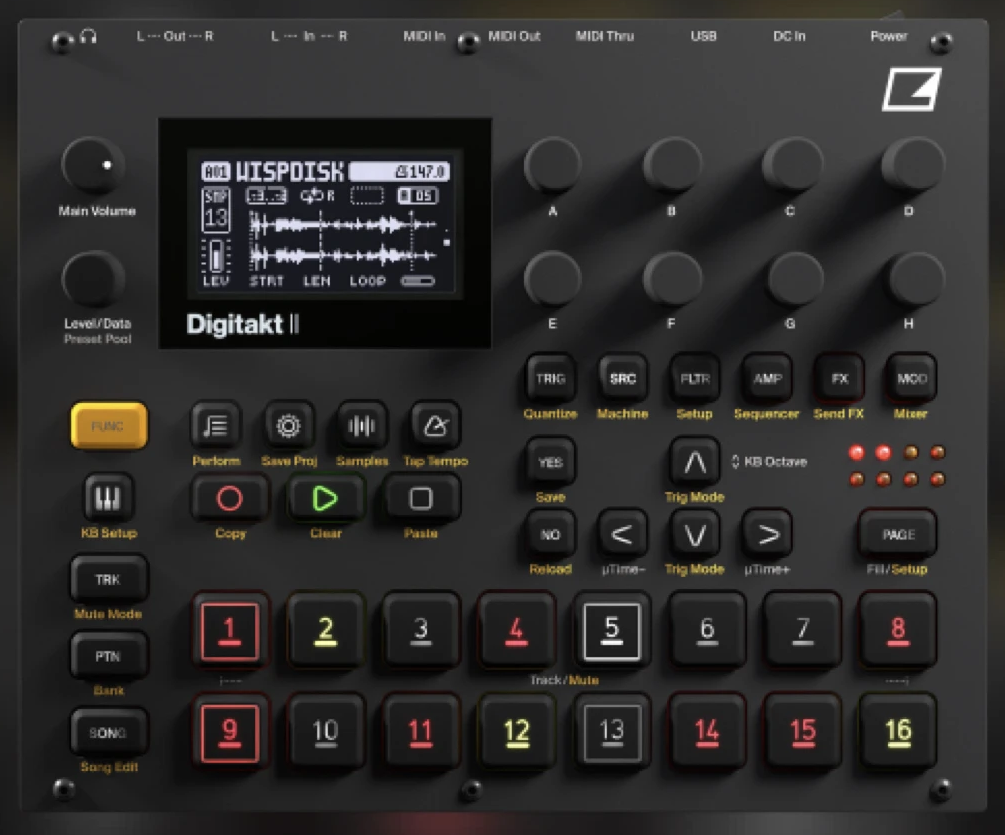Toggle trig key 13
1005x835 pixels.
(611, 733)
